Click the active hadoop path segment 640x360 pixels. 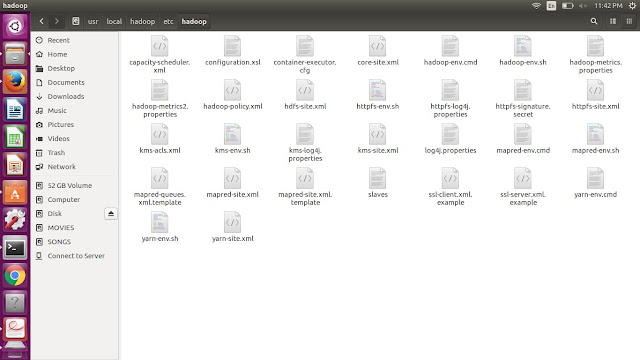tap(194, 21)
